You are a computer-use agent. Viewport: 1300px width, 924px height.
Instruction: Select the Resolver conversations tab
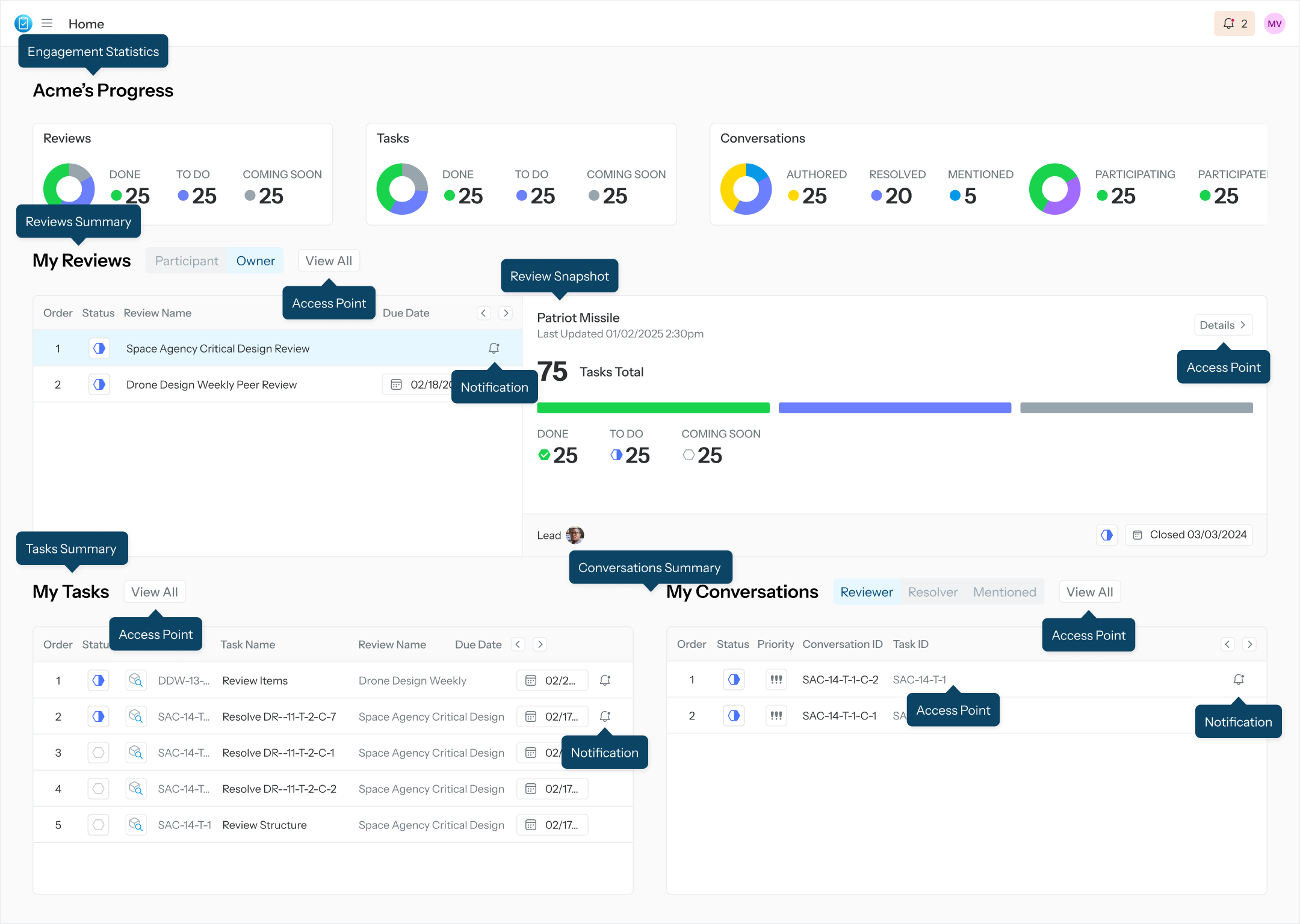click(x=932, y=592)
